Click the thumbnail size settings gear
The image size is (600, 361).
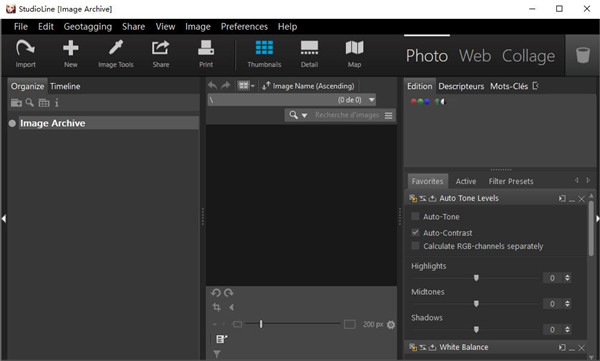(x=391, y=325)
